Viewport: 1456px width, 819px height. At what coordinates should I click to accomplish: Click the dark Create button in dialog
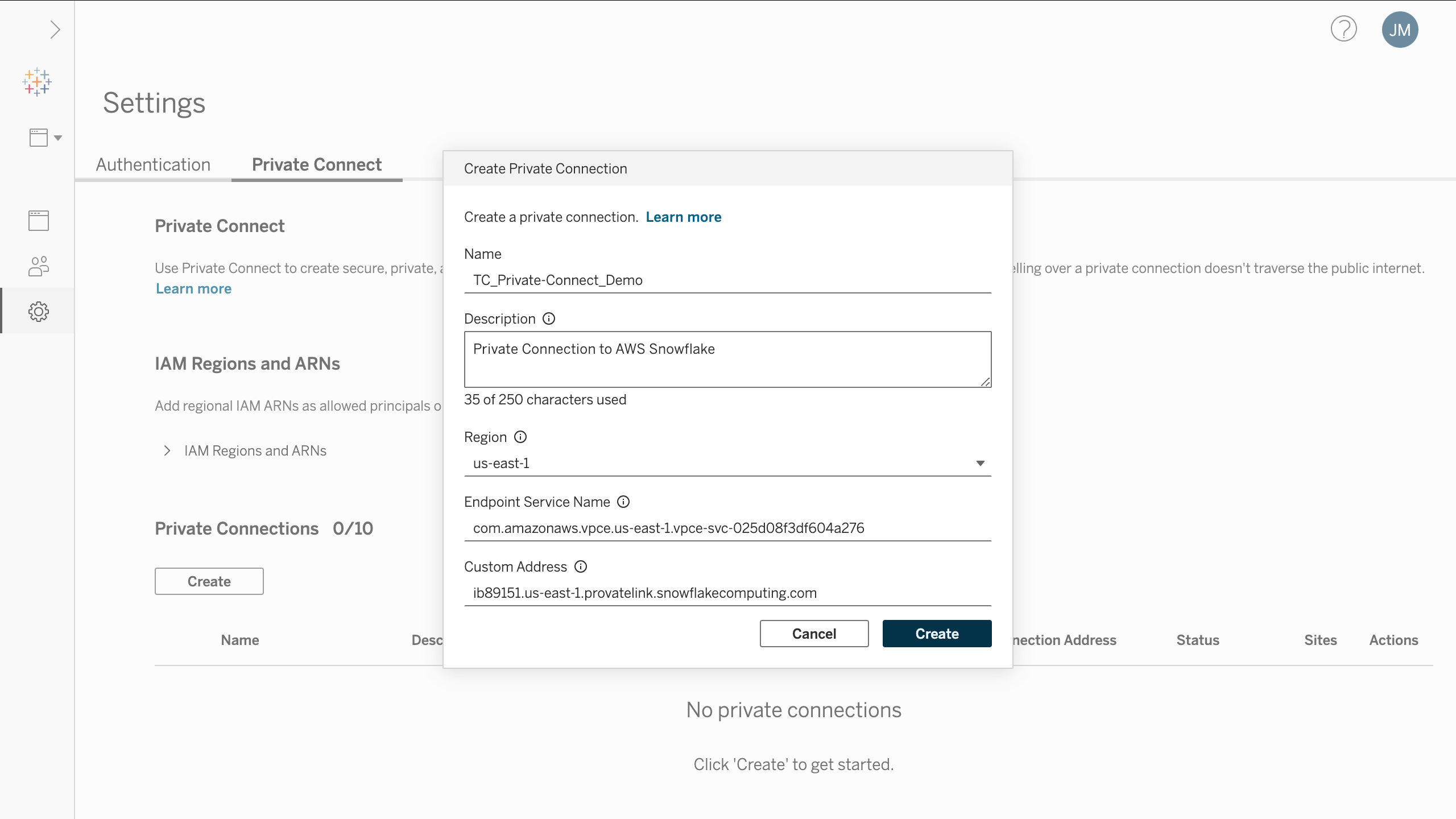pos(937,634)
